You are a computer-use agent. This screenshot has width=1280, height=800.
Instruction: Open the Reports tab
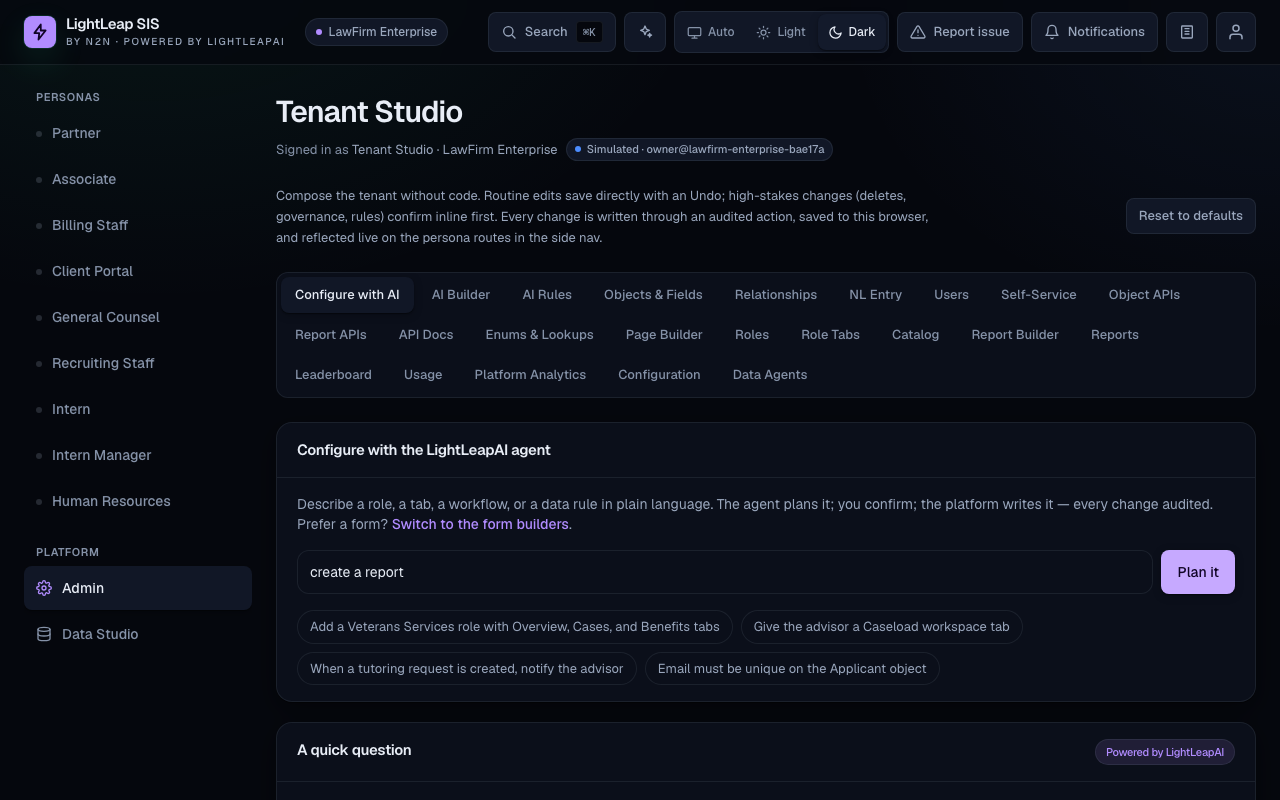coord(1115,335)
